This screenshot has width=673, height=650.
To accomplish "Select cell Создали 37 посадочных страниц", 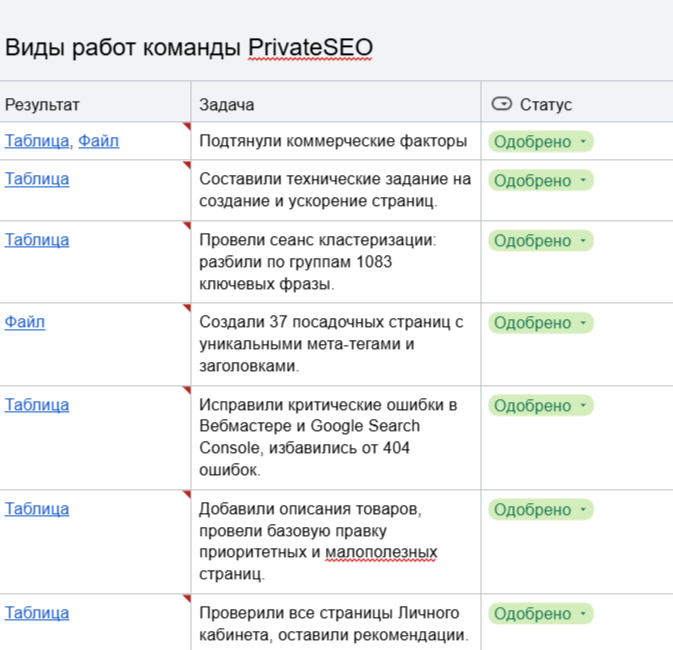I will point(336,344).
